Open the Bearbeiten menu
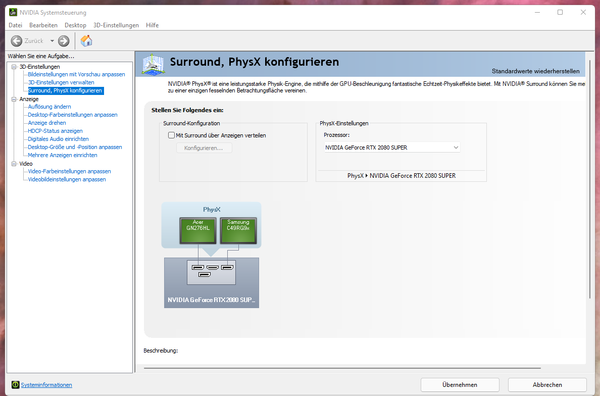This screenshot has width=600, height=396. [x=43, y=25]
